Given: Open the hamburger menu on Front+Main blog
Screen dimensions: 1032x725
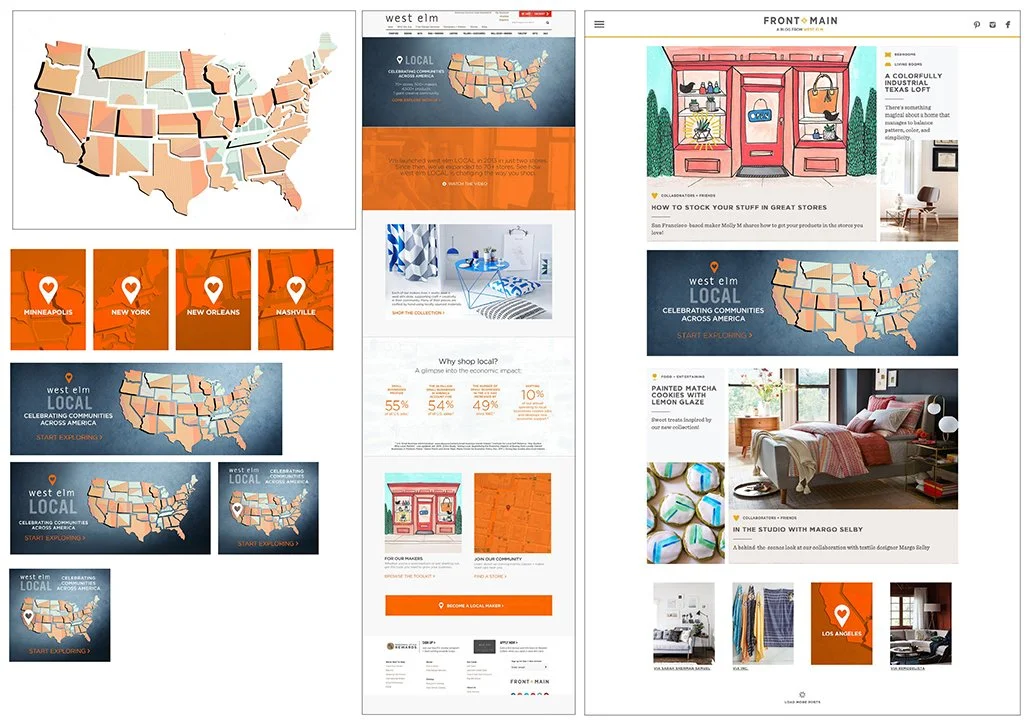Looking at the screenshot, I should tap(599, 24).
